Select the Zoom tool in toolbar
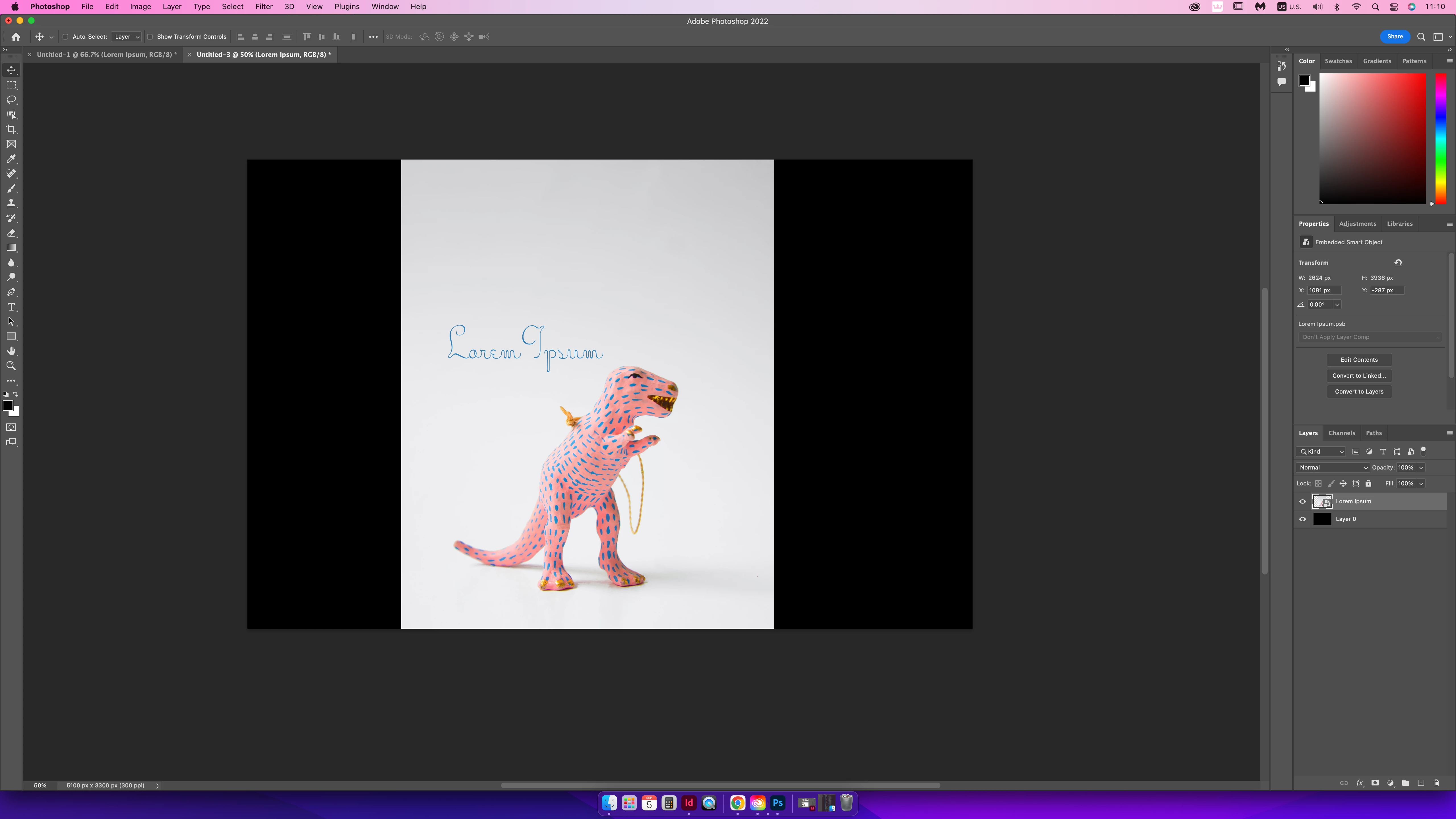The width and height of the screenshot is (1456, 819). click(x=11, y=366)
